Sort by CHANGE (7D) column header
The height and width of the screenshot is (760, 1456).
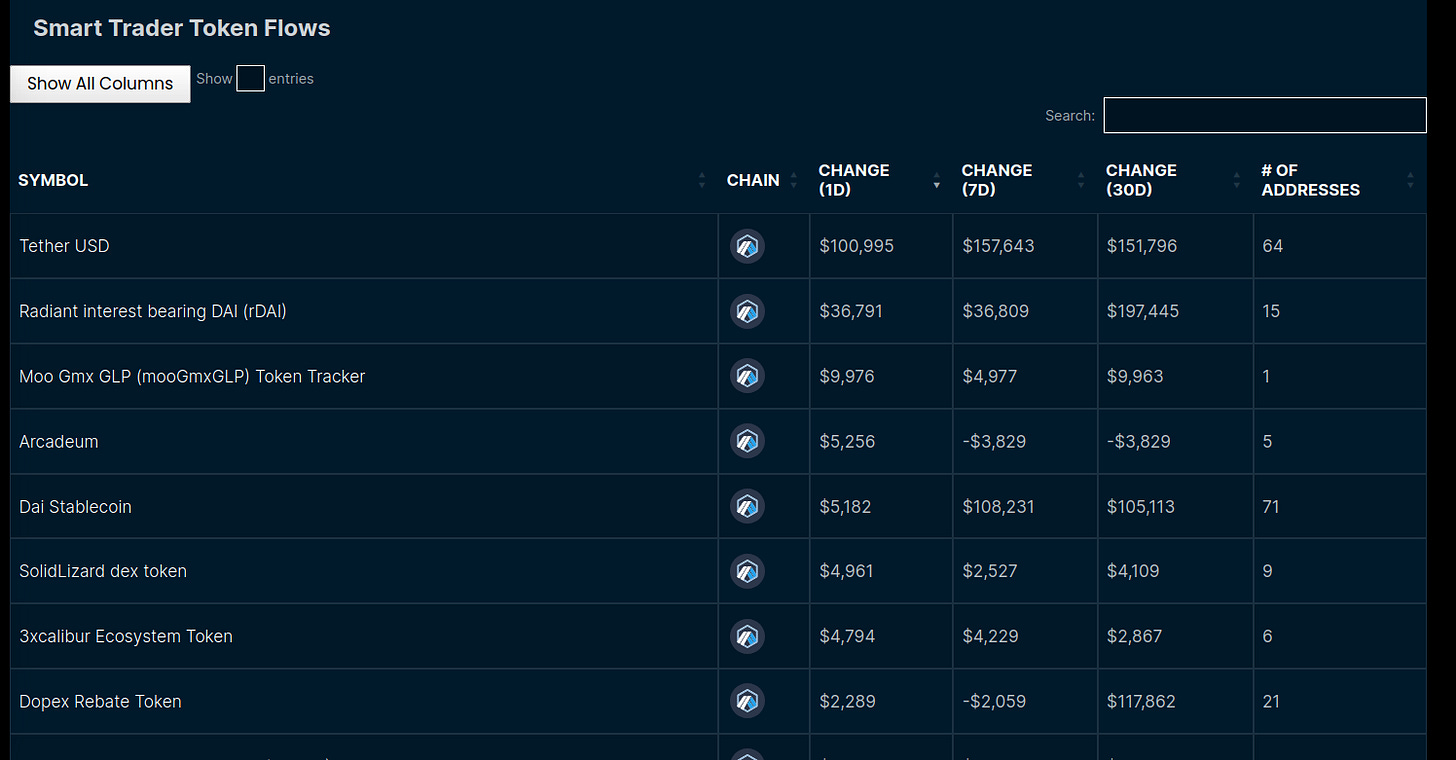pyautogui.click(x=1025, y=180)
